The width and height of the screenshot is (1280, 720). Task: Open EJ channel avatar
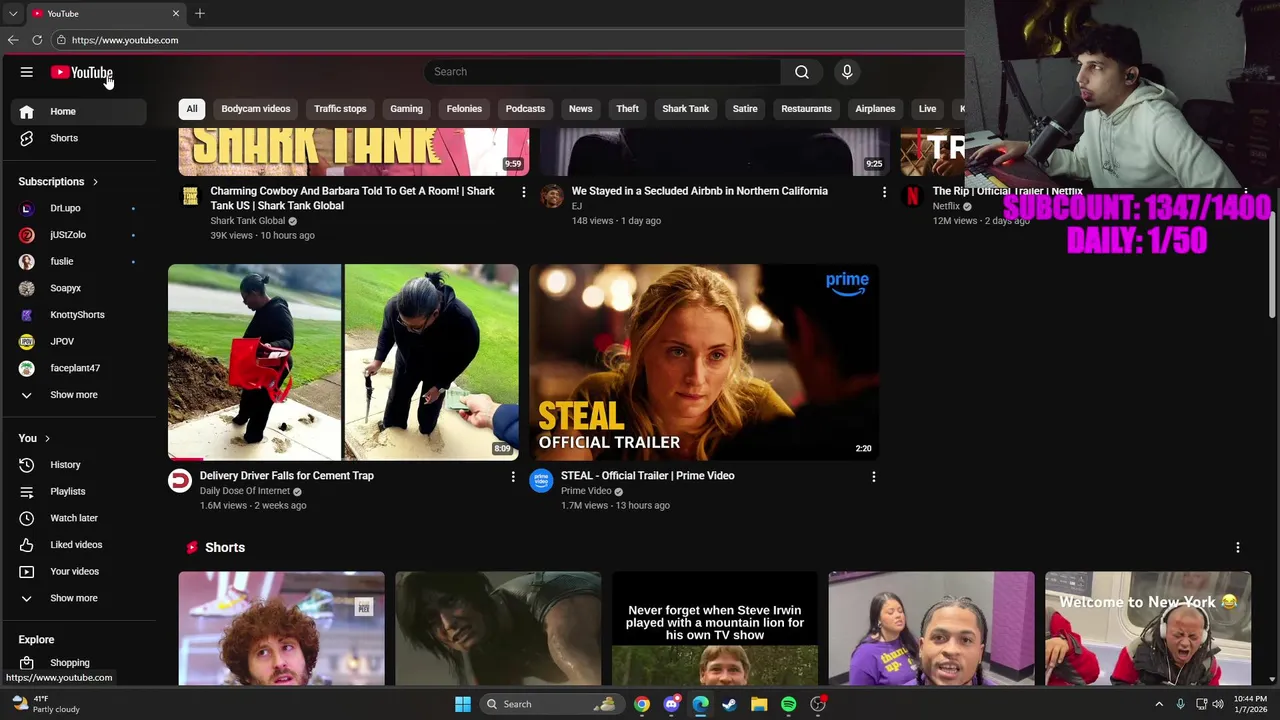(x=552, y=196)
